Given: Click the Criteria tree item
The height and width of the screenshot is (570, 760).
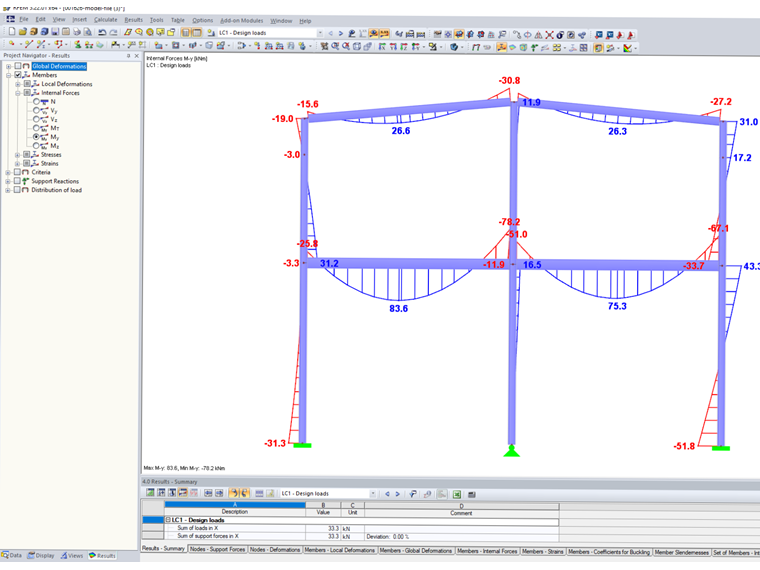Looking at the screenshot, I should click(41, 172).
